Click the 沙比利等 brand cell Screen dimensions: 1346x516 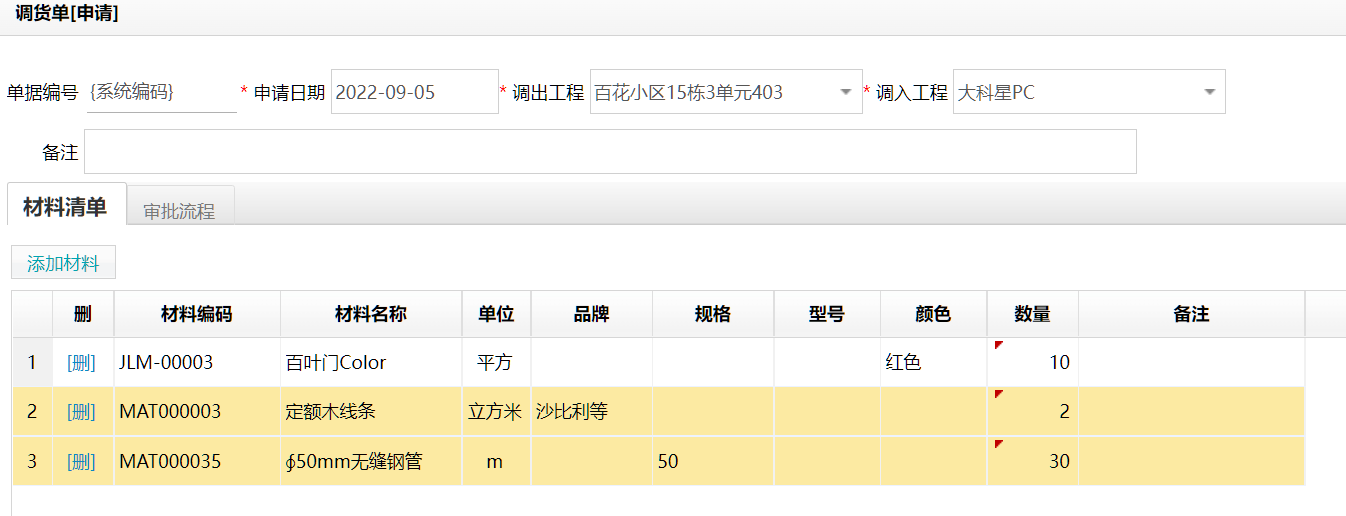coord(591,412)
